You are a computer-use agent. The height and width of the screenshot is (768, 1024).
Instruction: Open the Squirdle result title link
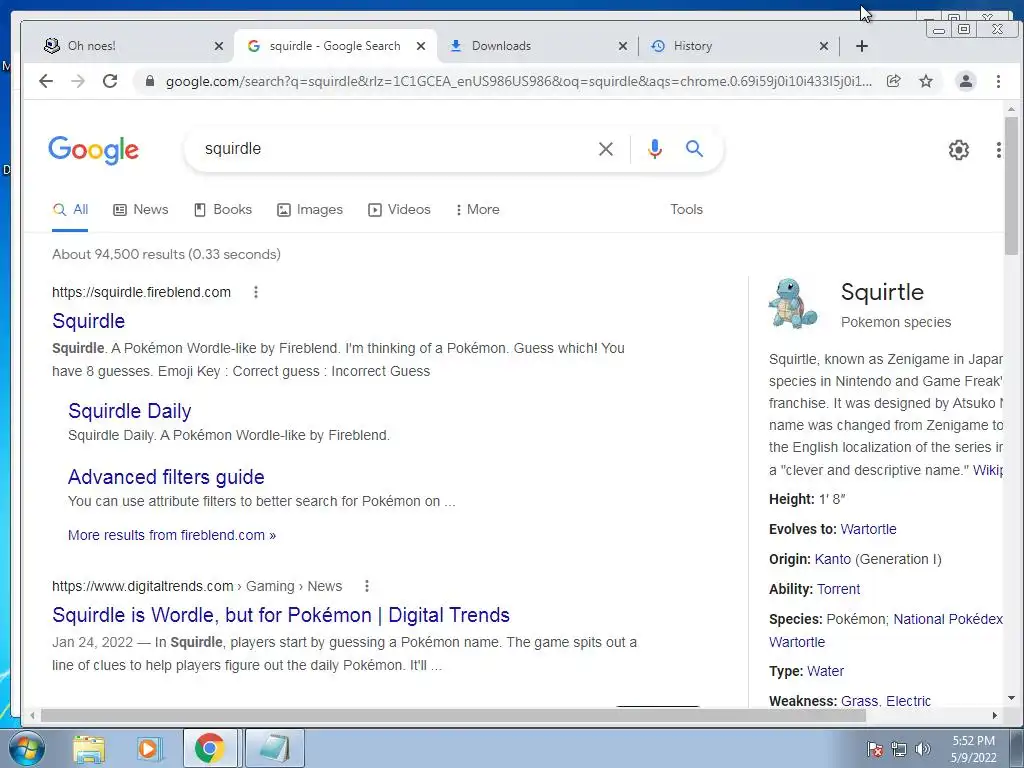point(88,321)
